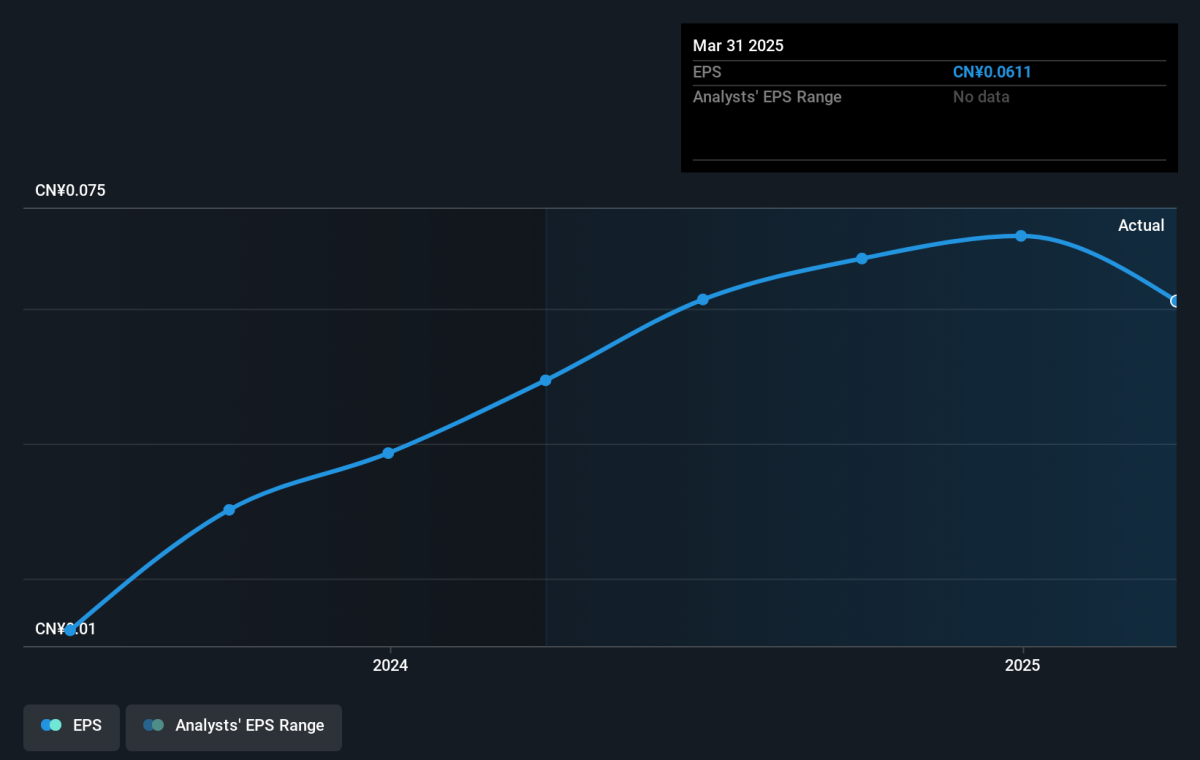Switch to the 2024 axis period
Image resolution: width=1200 pixels, height=760 pixels.
point(390,665)
